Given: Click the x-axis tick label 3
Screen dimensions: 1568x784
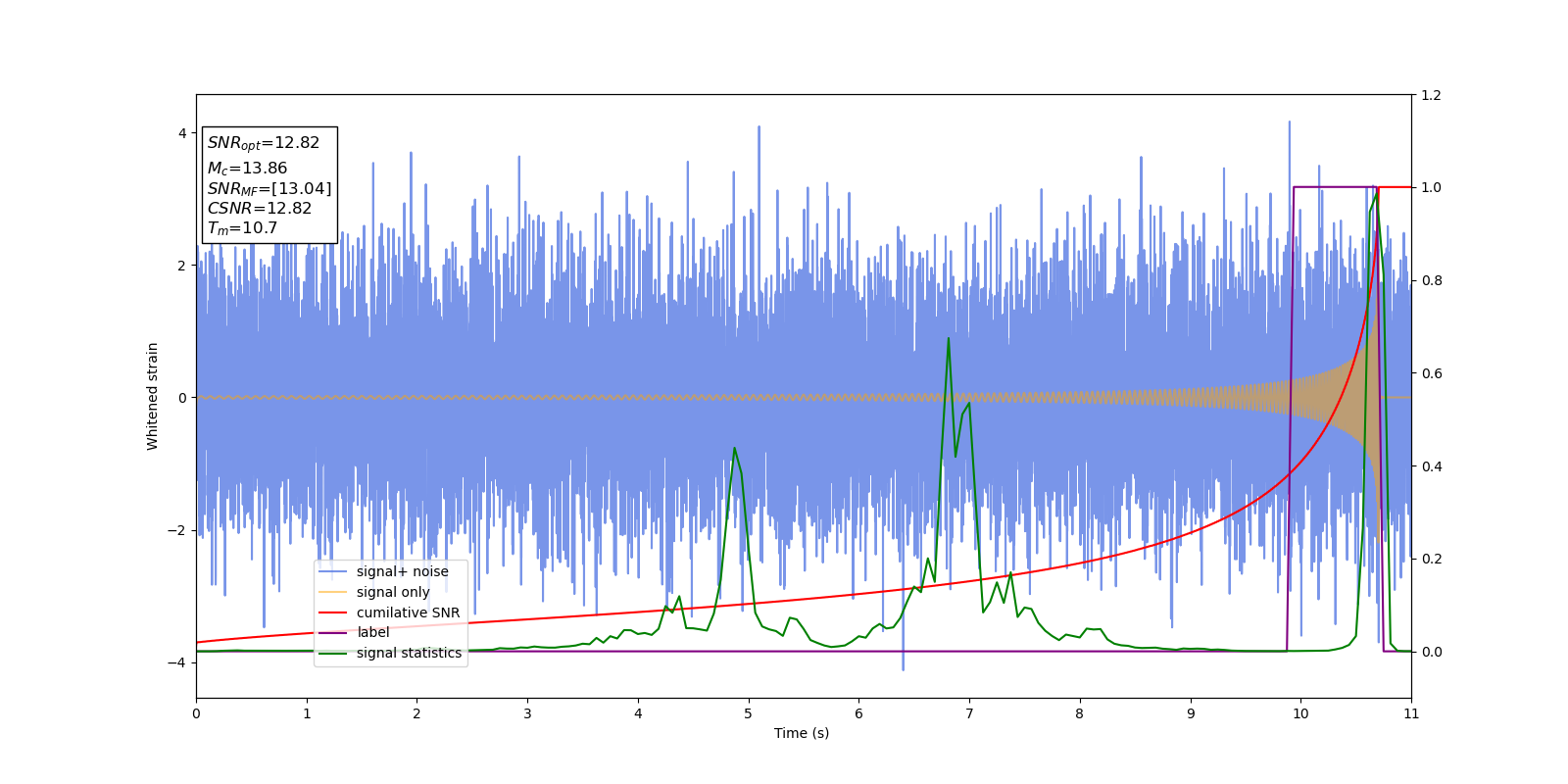Looking at the screenshot, I should [527, 713].
